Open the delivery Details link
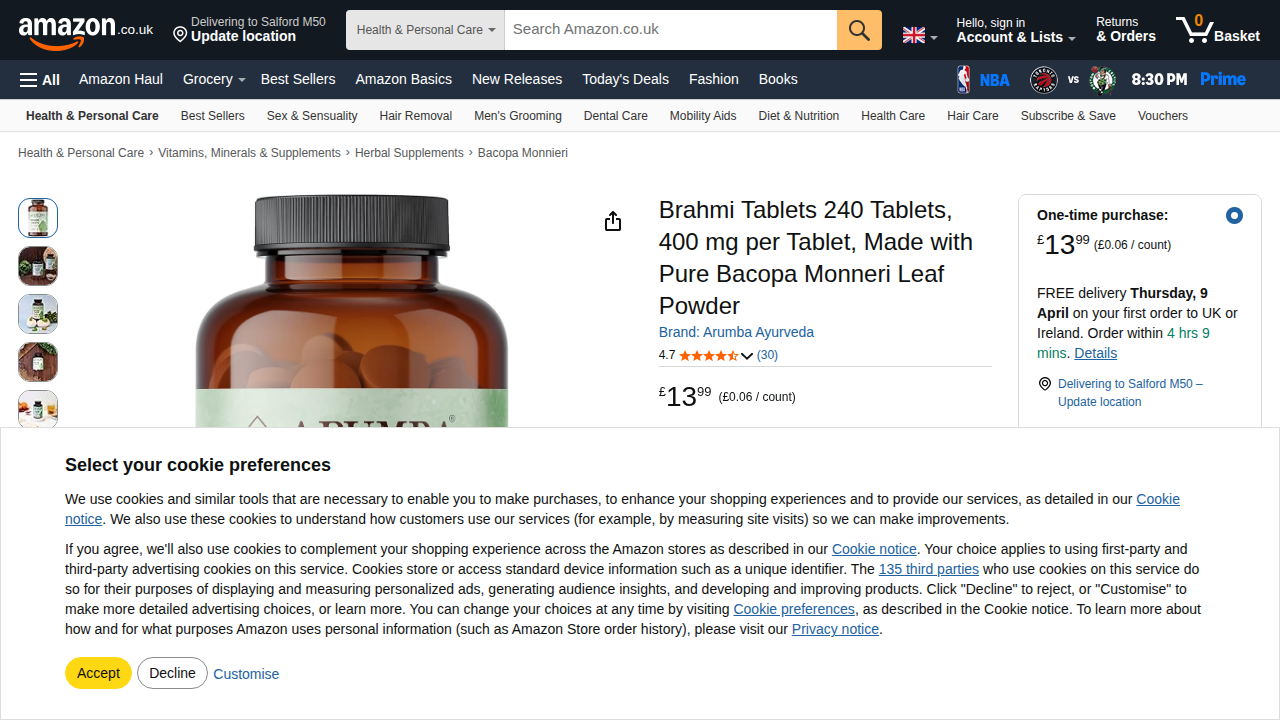The height and width of the screenshot is (720, 1280). coord(1096,353)
